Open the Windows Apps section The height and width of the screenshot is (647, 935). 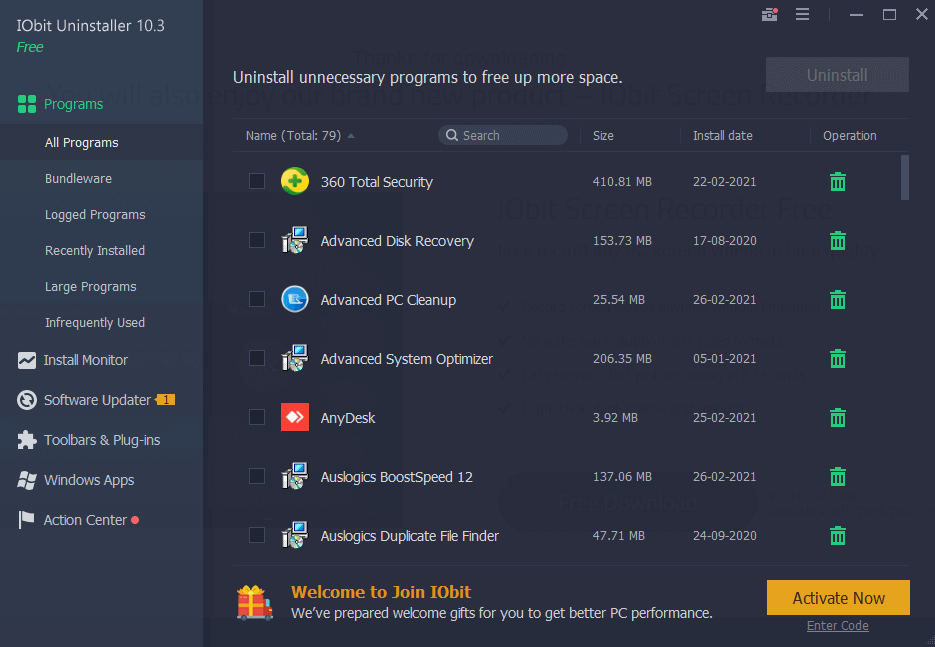(86, 480)
